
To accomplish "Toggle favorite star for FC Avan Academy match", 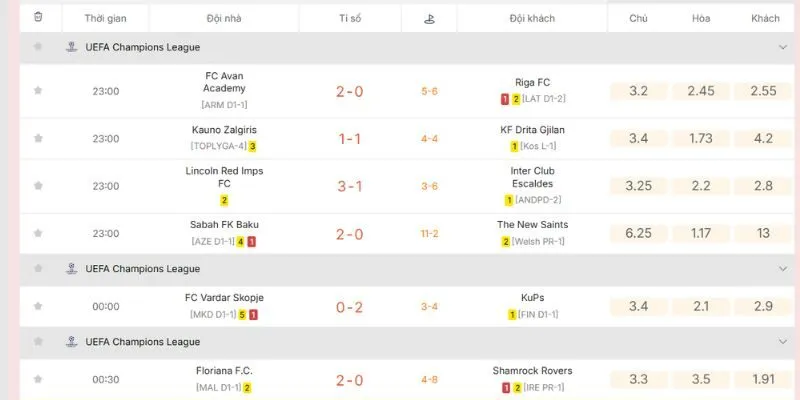I will [x=38, y=91].
